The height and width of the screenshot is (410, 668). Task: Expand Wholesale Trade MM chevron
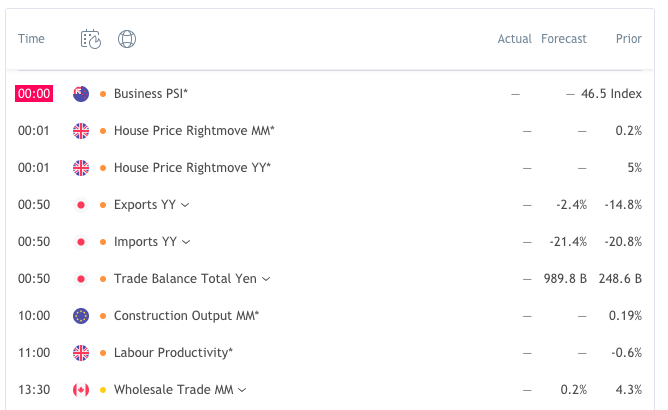point(242,390)
